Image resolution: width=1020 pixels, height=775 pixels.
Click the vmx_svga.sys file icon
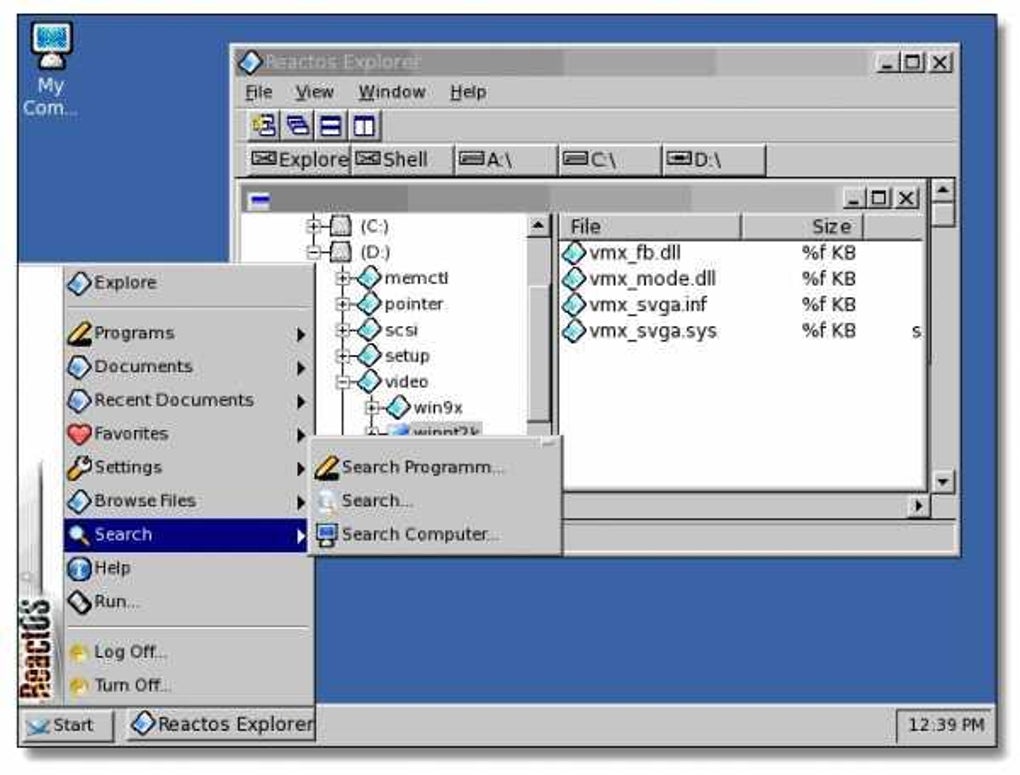574,331
